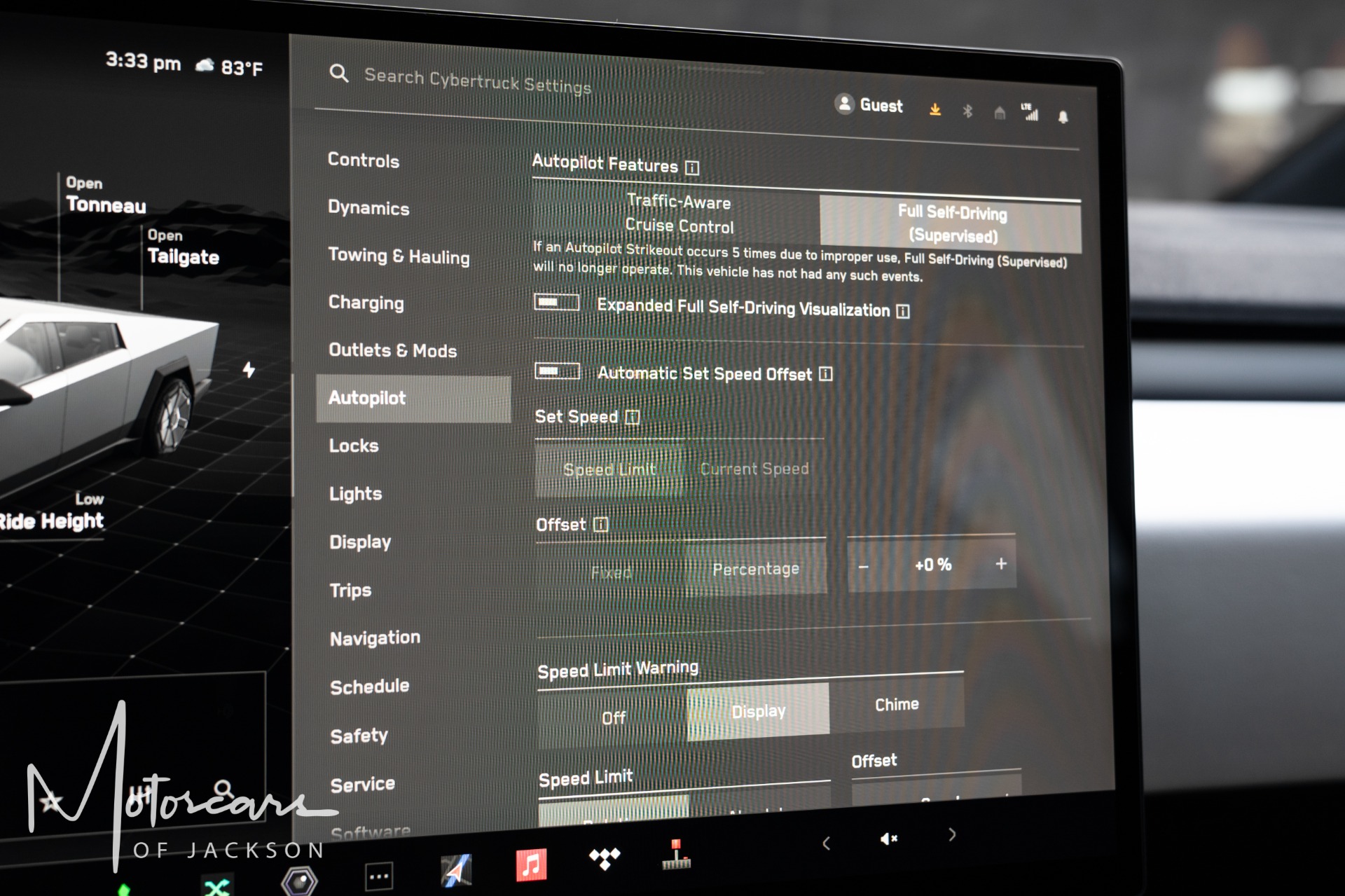
Task: Open Towing & Hauling menu
Action: pyautogui.click(x=399, y=256)
